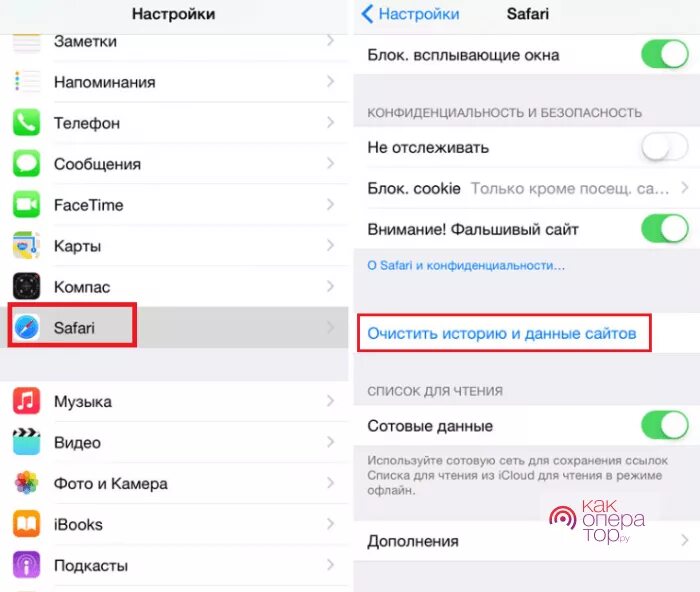Screen dimensions: 700x592
Task: Turn off fraudulent website warning switch
Action: pyautogui.click(x=665, y=229)
